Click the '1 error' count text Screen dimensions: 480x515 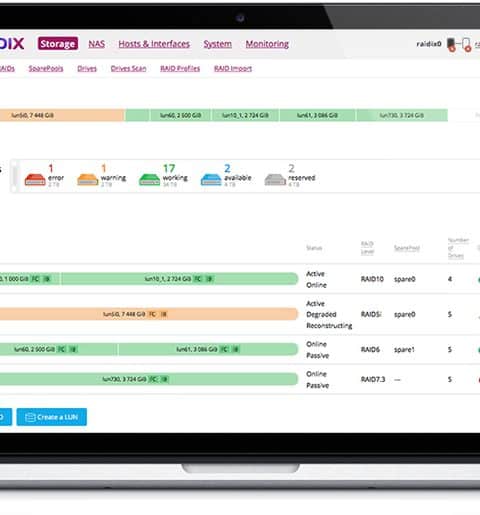tap(56, 173)
